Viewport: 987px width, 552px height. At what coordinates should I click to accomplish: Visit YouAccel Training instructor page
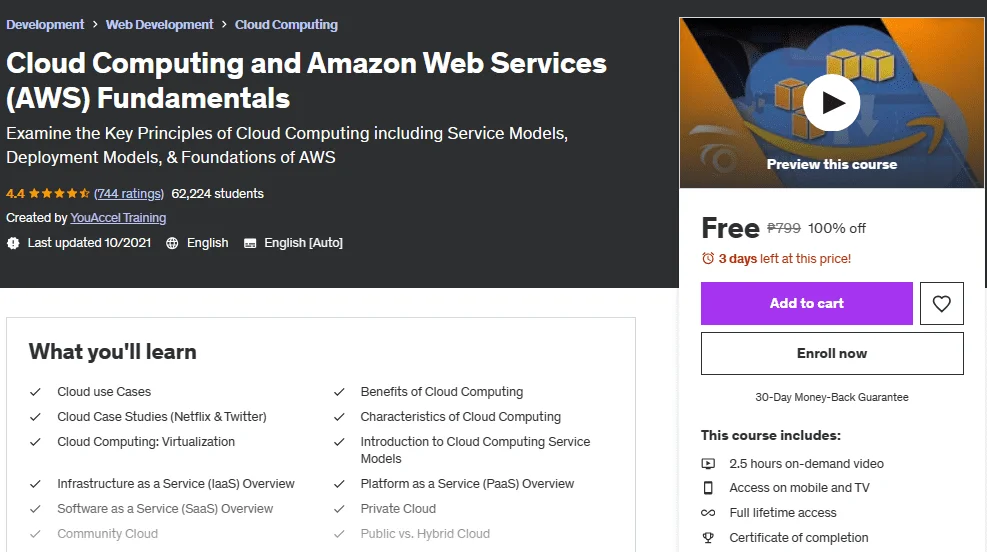click(x=118, y=218)
